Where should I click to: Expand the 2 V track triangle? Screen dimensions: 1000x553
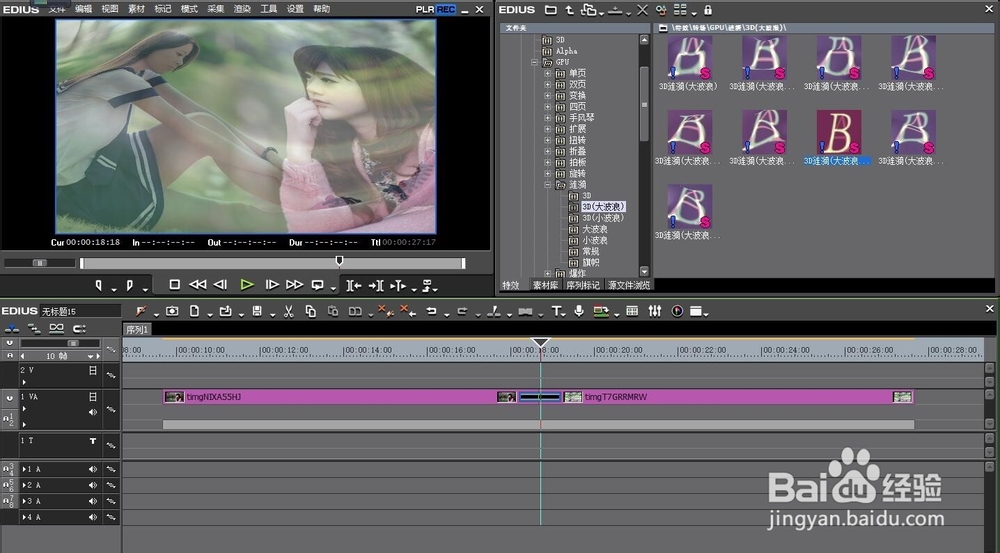point(24,382)
